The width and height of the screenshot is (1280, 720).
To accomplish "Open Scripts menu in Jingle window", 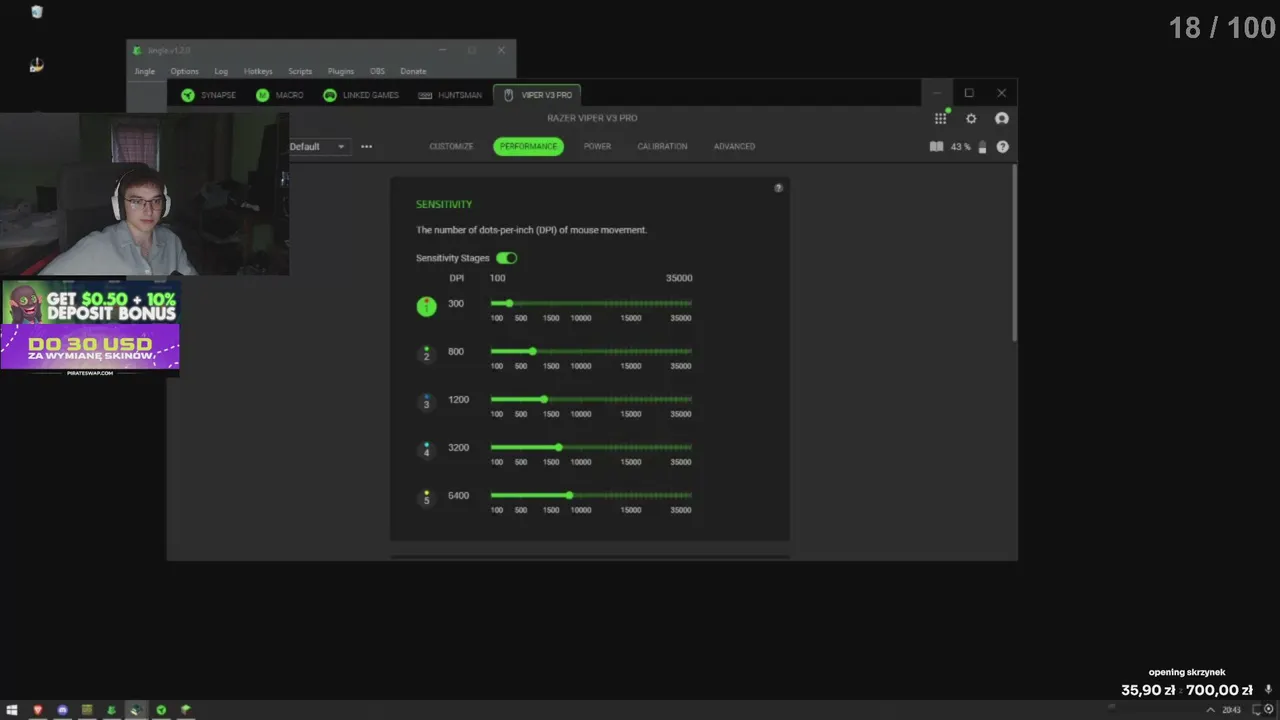I will coord(300,72).
